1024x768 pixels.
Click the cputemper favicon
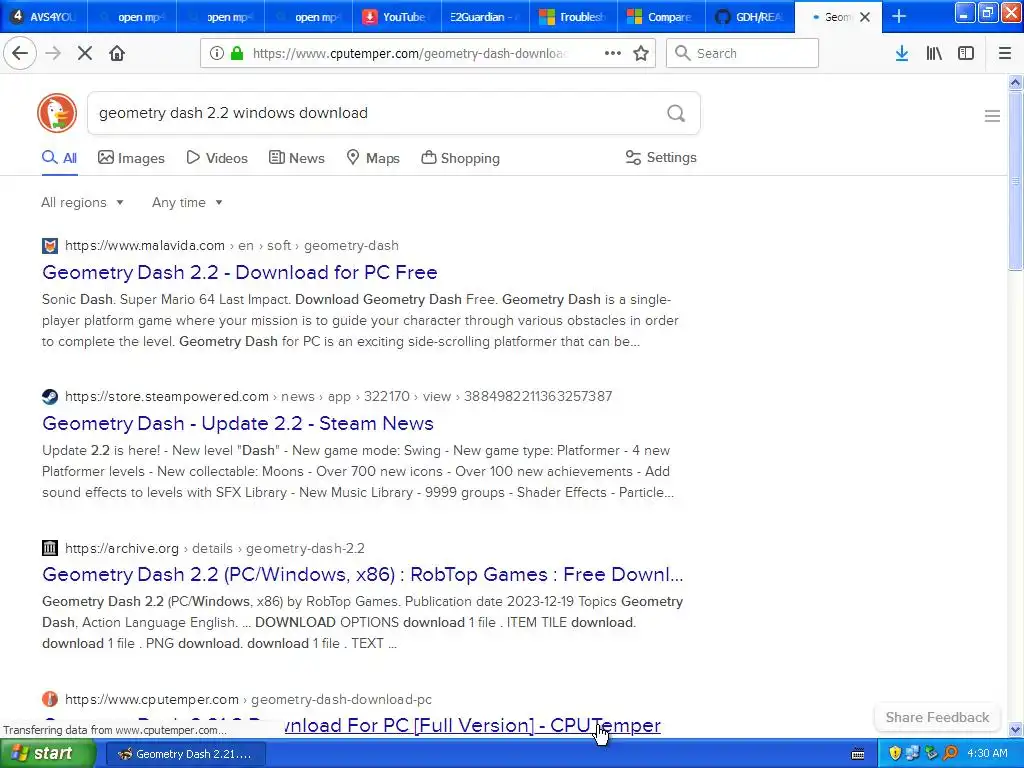pyautogui.click(x=50, y=699)
